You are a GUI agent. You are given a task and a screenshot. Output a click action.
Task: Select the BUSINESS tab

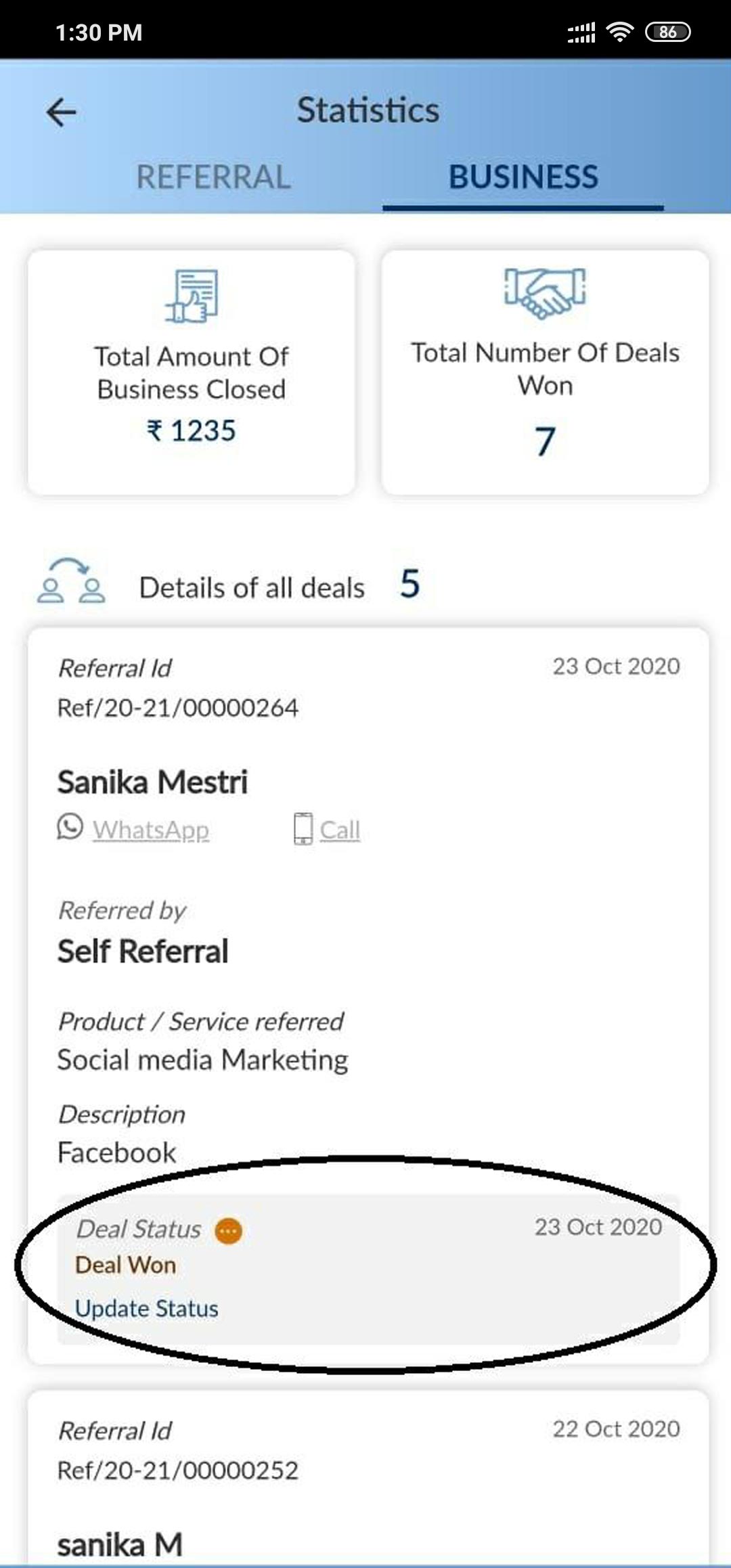(x=523, y=177)
